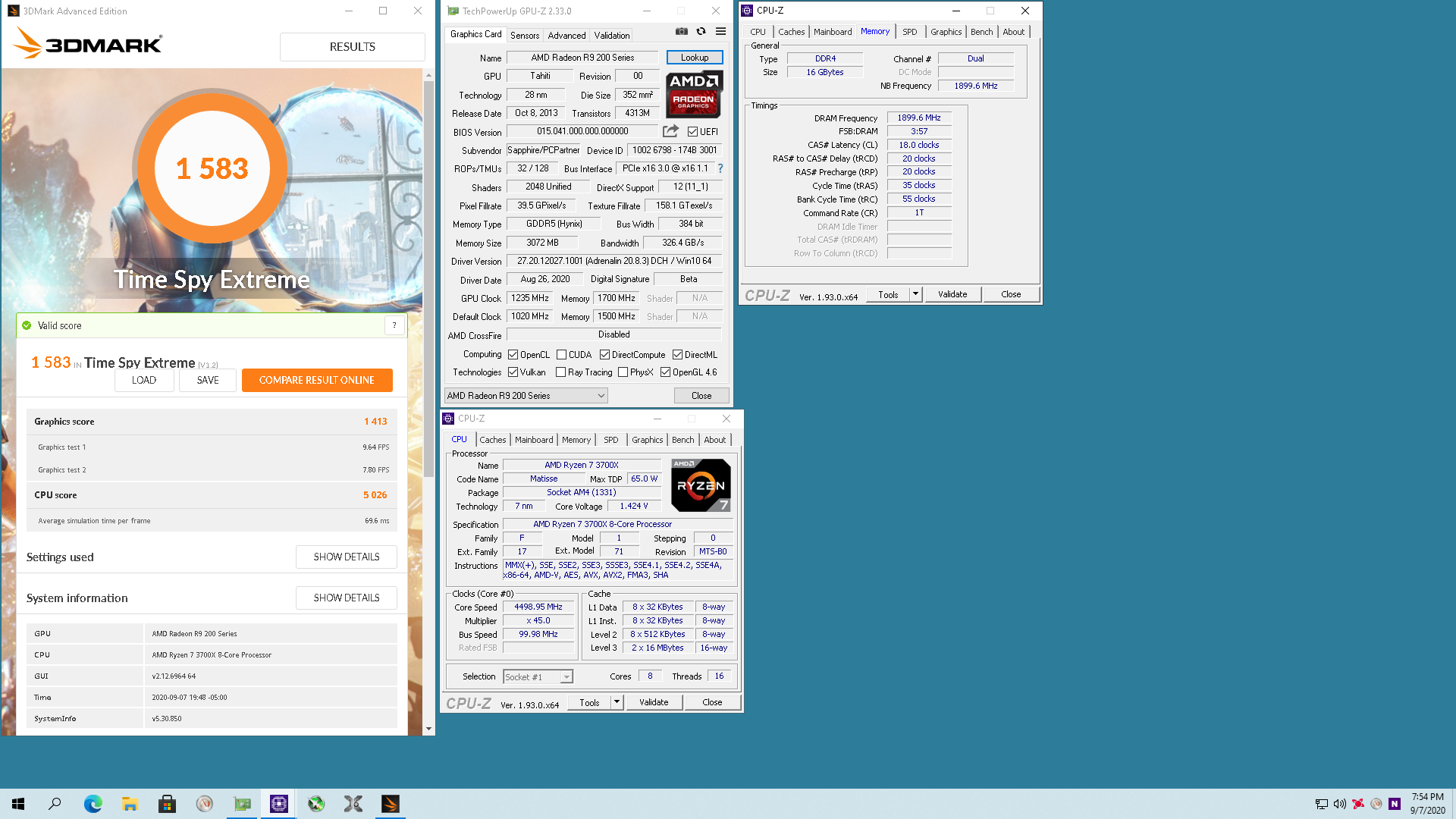Click the GPU-Z Close button
The image size is (1456, 819).
click(x=701, y=395)
